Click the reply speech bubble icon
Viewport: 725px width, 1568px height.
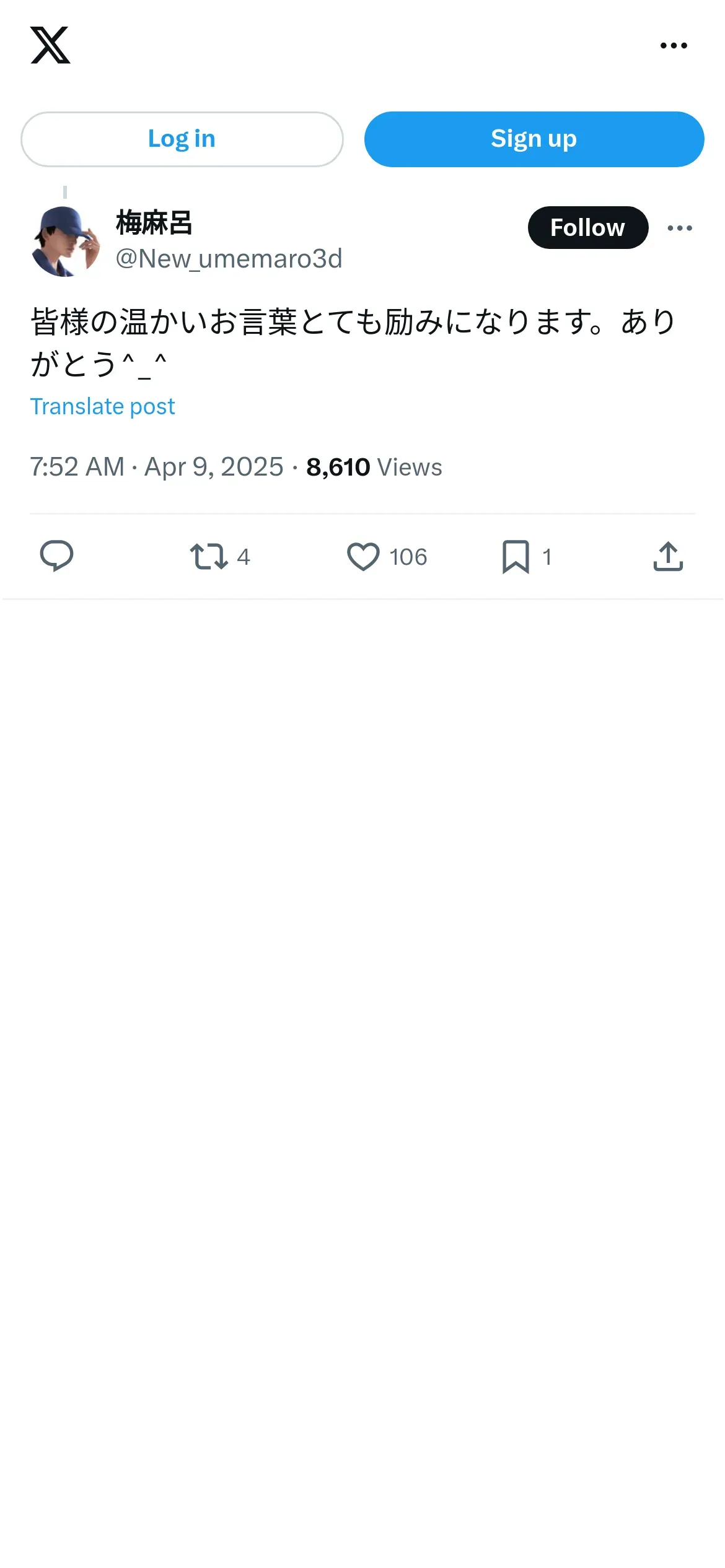56,556
